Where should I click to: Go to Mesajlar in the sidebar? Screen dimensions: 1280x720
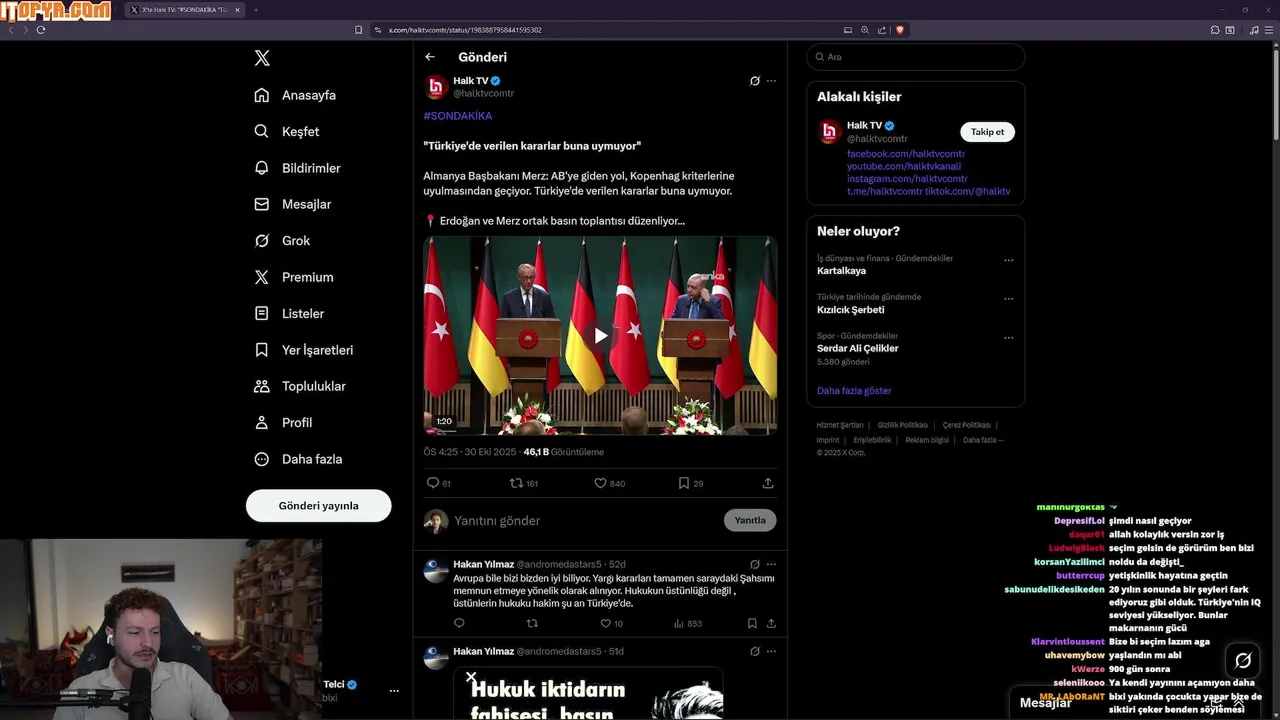(x=292, y=204)
